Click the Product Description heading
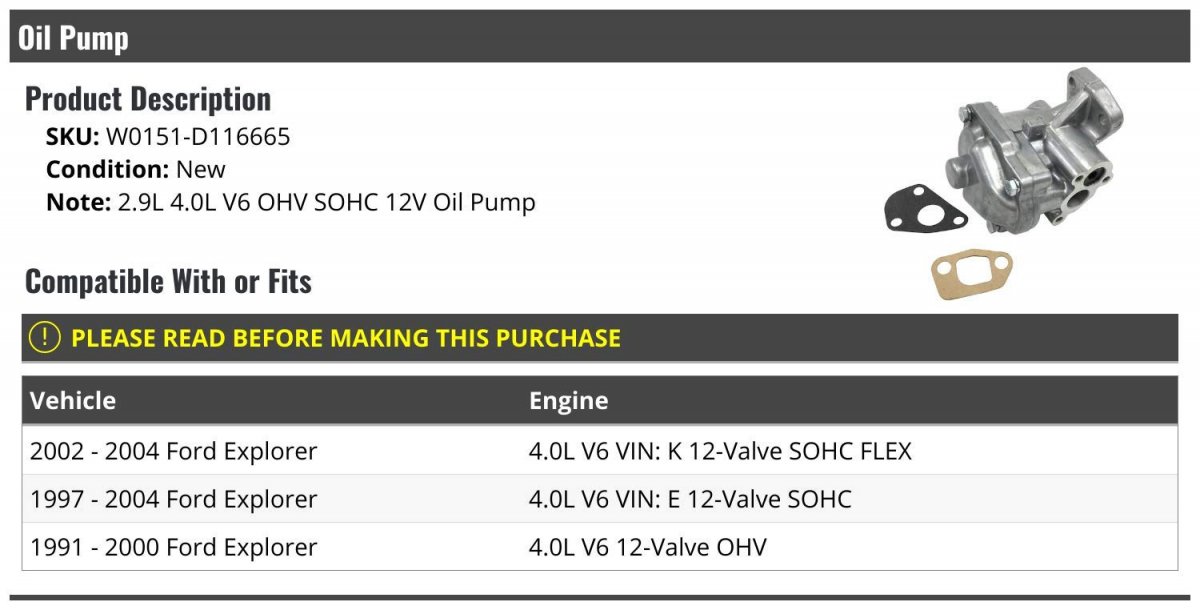Viewport: 1200px width, 610px height. pyautogui.click(x=148, y=99)
